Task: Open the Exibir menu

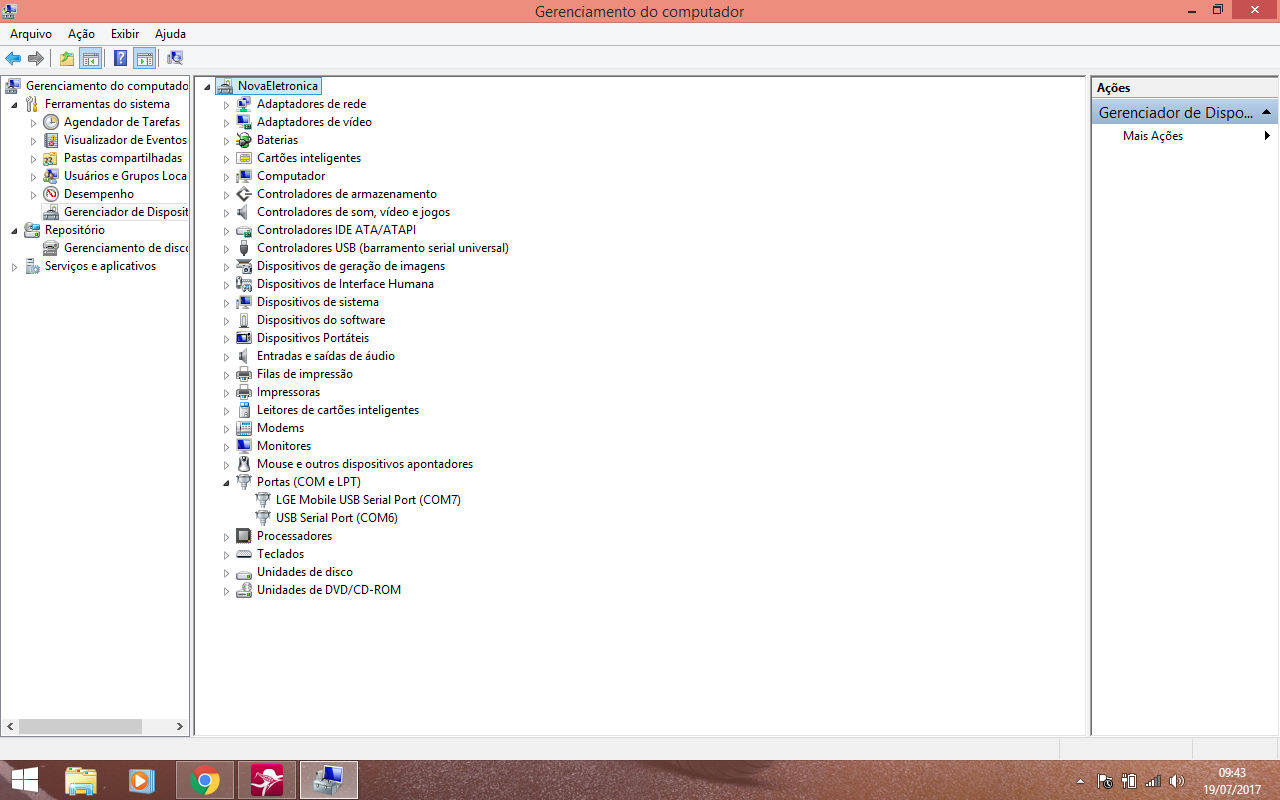Action: (125, 34)
